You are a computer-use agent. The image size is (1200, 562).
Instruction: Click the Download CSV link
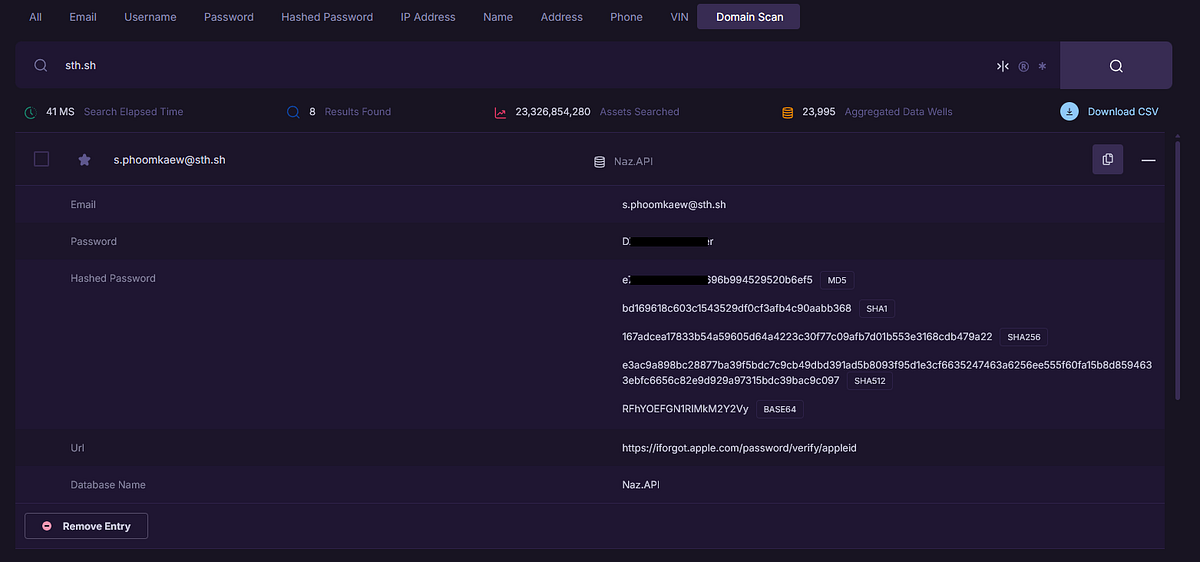(1123, 112)
